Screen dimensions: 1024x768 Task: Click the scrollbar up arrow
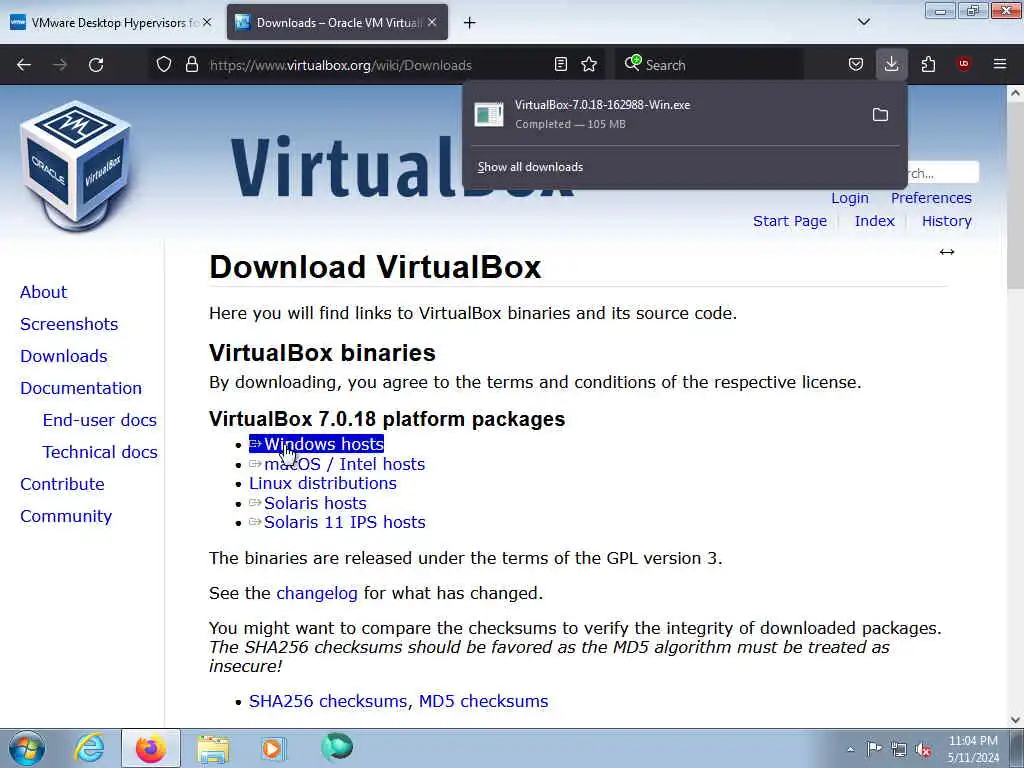(x=1015, y=93)
